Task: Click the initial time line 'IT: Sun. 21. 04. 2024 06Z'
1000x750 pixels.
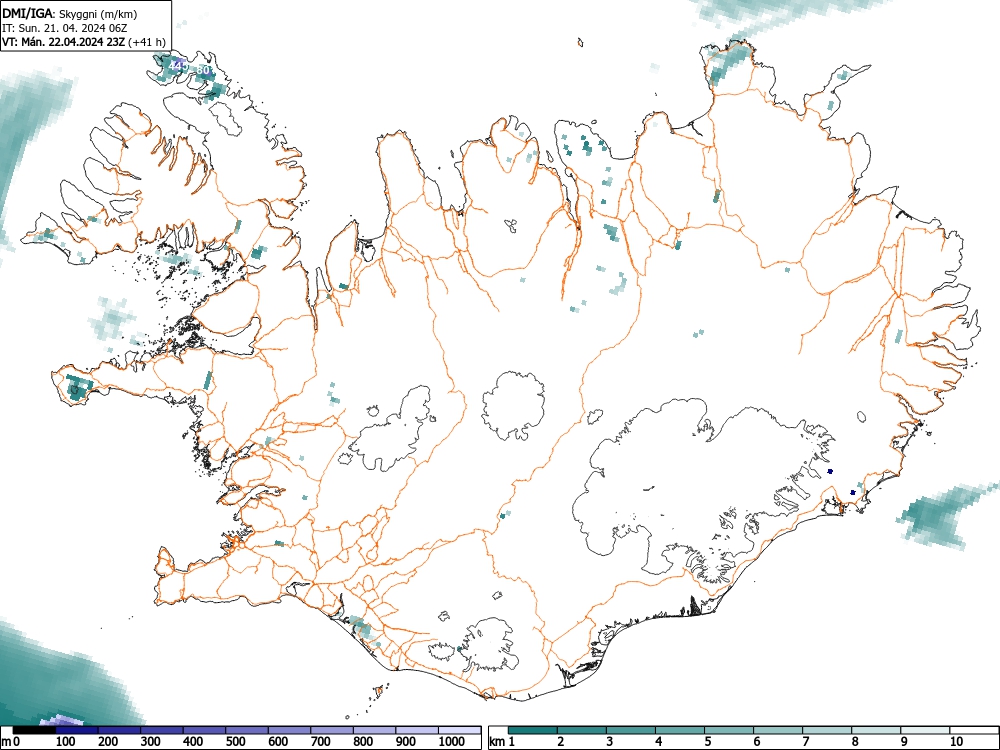Action: point(65,28)
